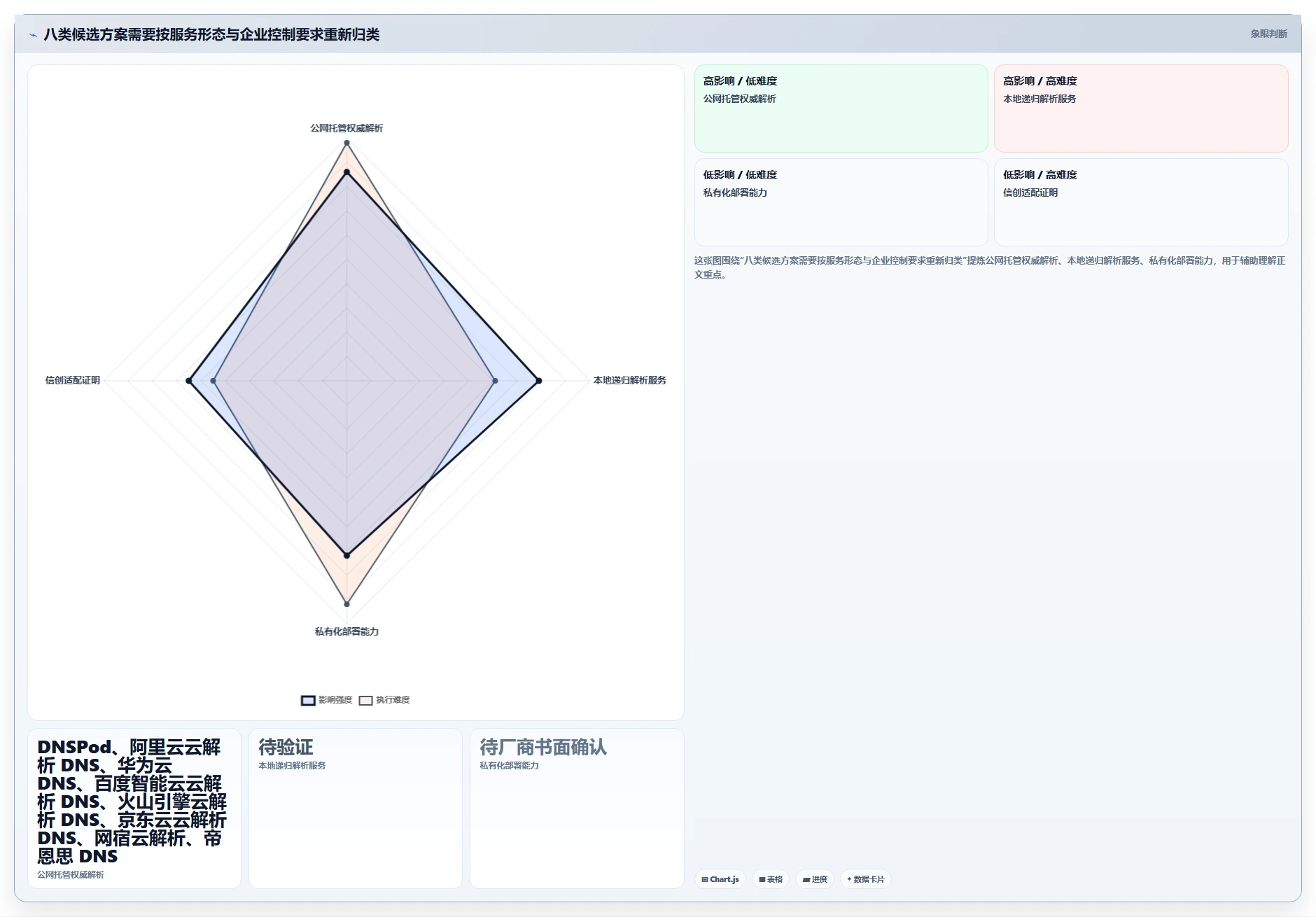Click 私有化部署能力 caption under 待厂商书面确认
This screenshot has width=1316, height=917.
tap(509, 766)
